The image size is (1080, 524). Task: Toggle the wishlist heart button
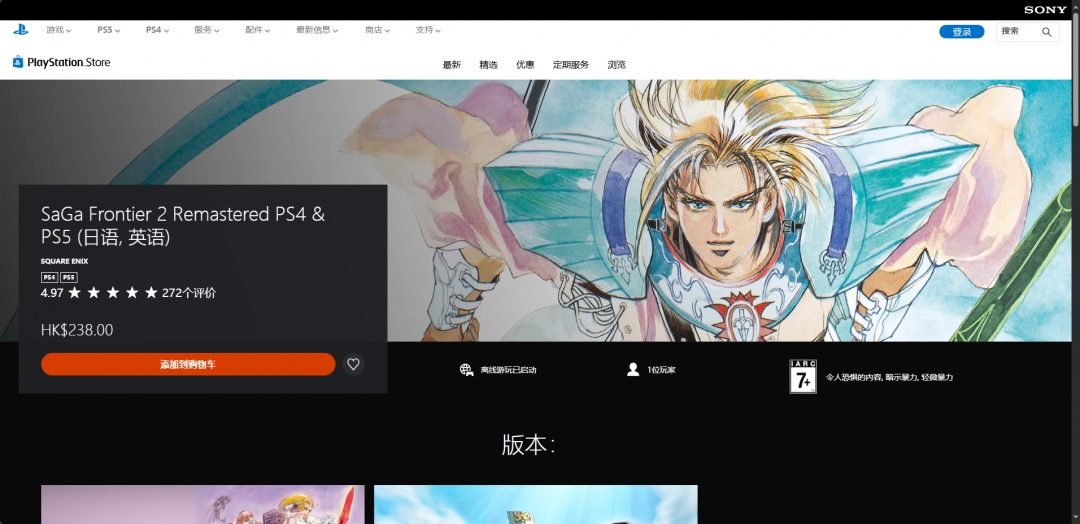pyautogui.click(x=352, y=364)
